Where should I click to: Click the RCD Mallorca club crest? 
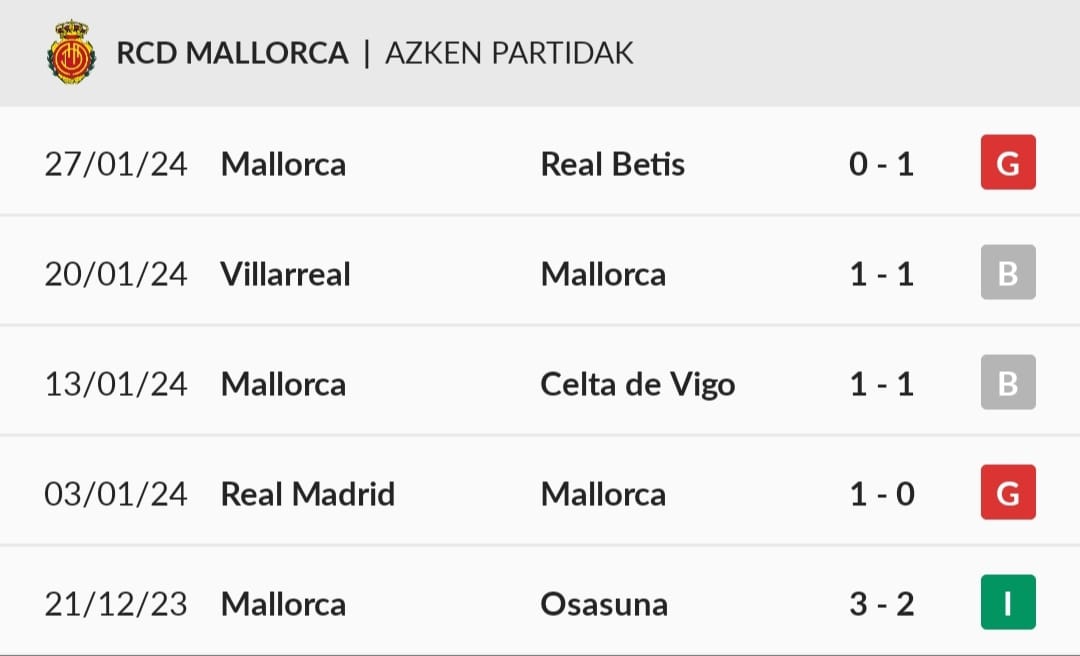click(x=71, y=52)
